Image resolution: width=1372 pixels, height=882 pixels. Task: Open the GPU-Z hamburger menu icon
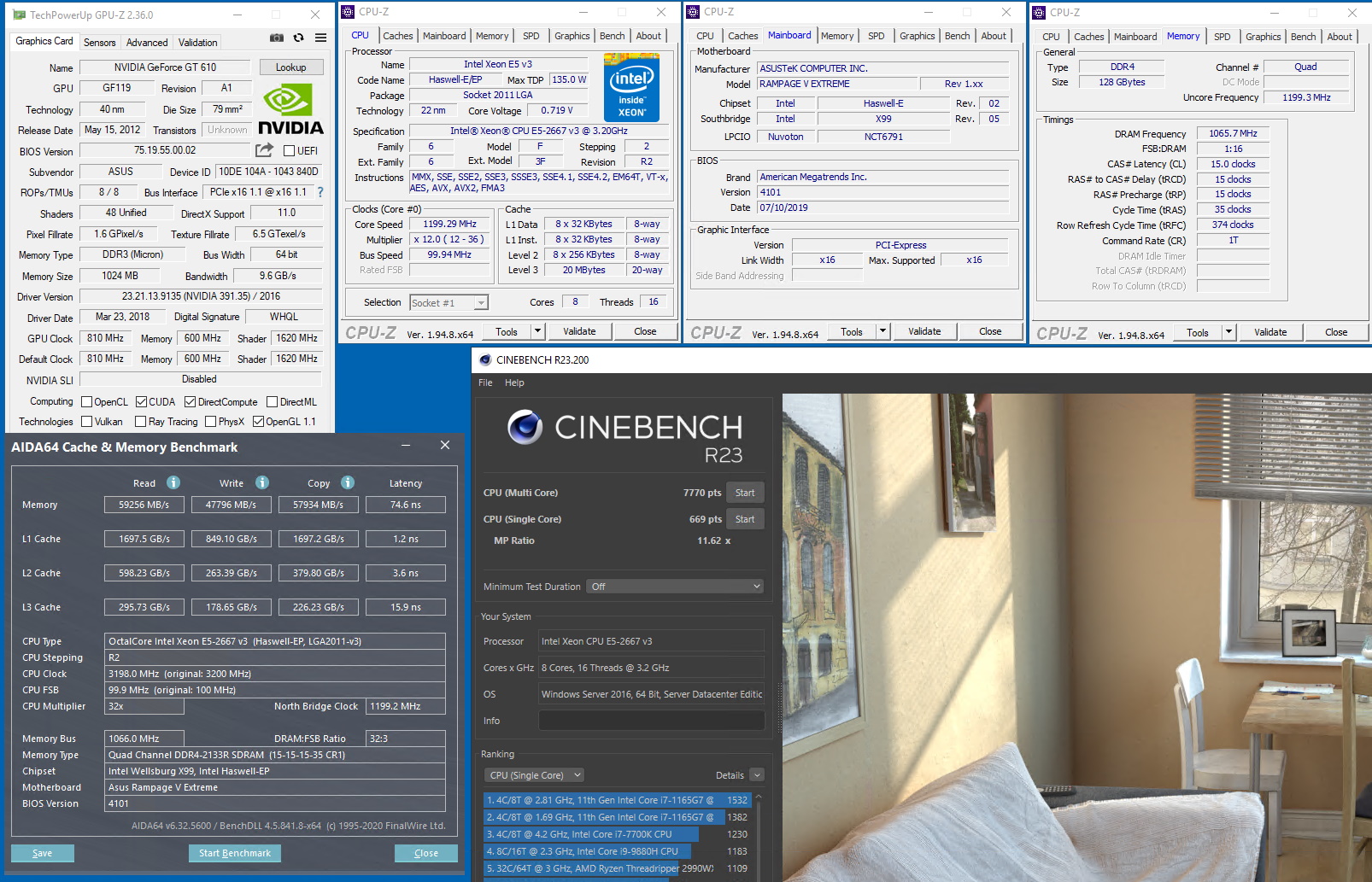tap(320, 38)
